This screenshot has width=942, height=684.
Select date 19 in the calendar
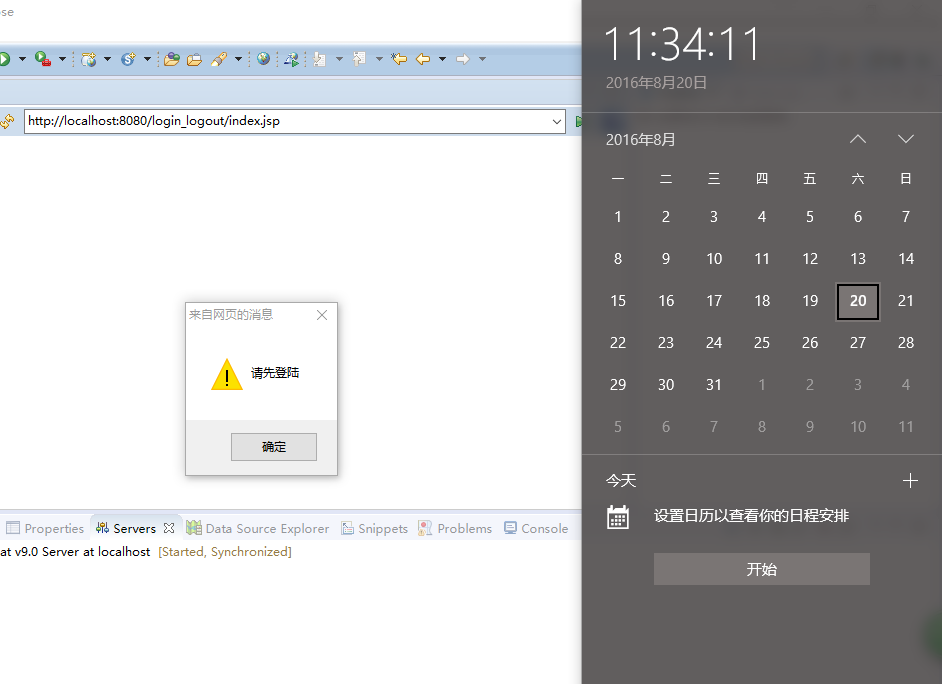(810, 301)
